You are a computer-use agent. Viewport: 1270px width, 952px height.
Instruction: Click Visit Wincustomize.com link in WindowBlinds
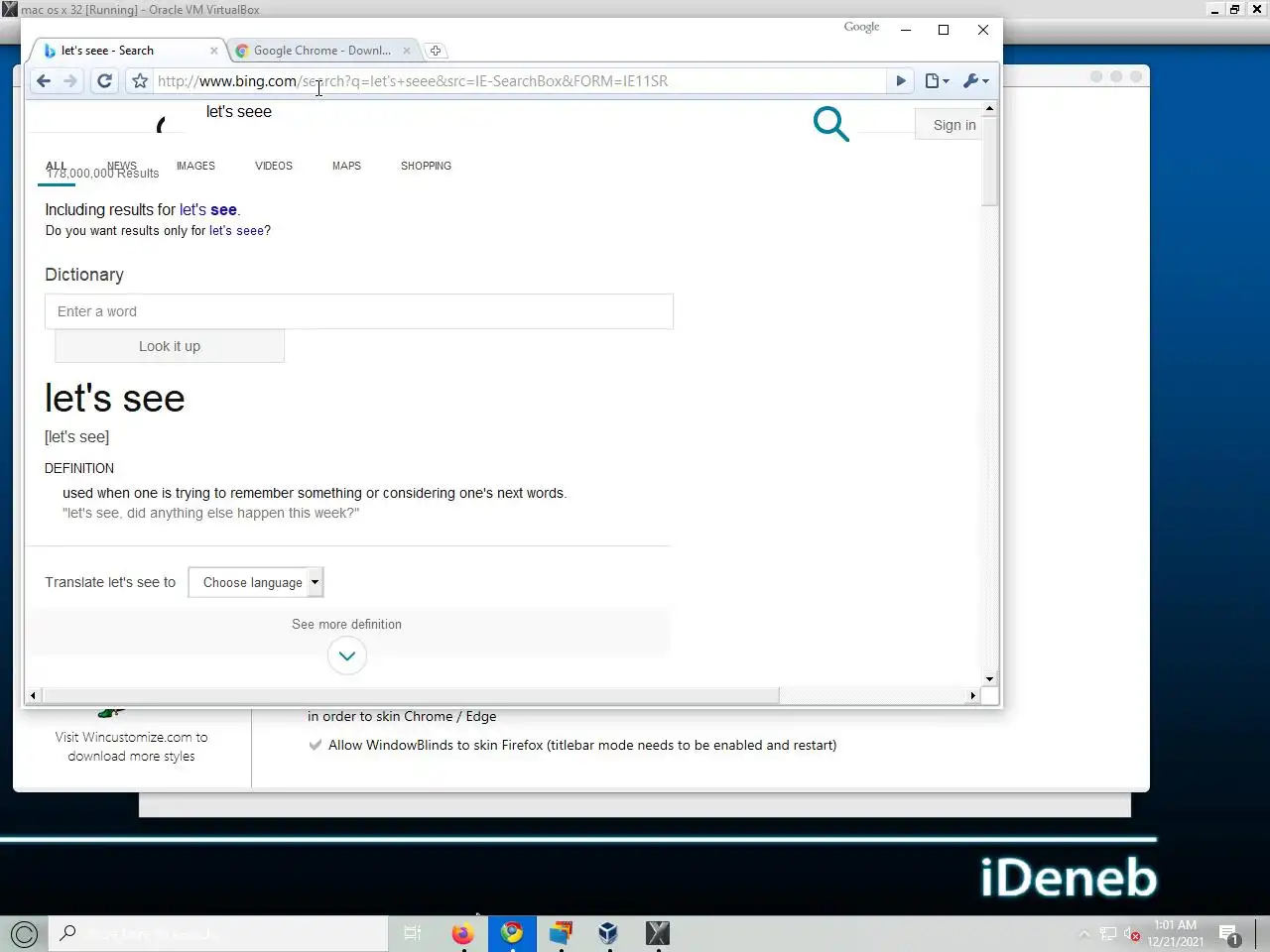pos(131,747)
